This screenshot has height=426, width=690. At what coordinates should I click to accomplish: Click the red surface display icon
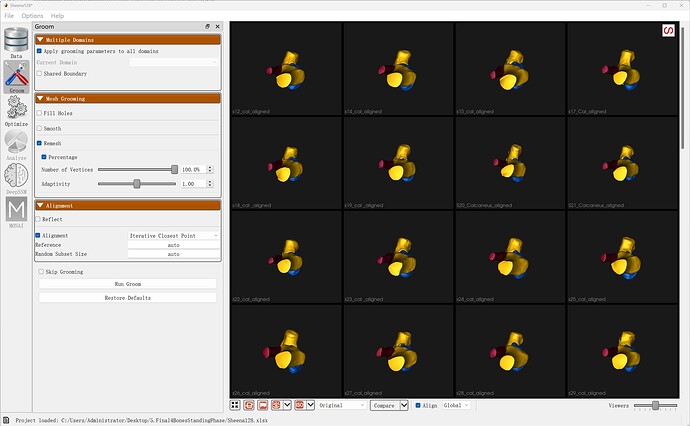pyautogui.click(x=263, y=405)
